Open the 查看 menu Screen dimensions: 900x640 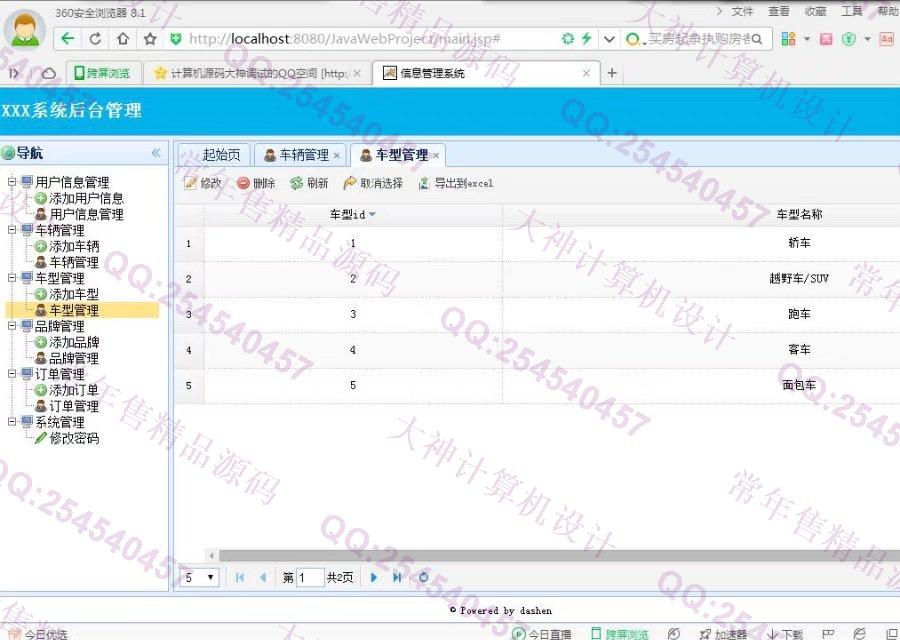click(778, 11)
